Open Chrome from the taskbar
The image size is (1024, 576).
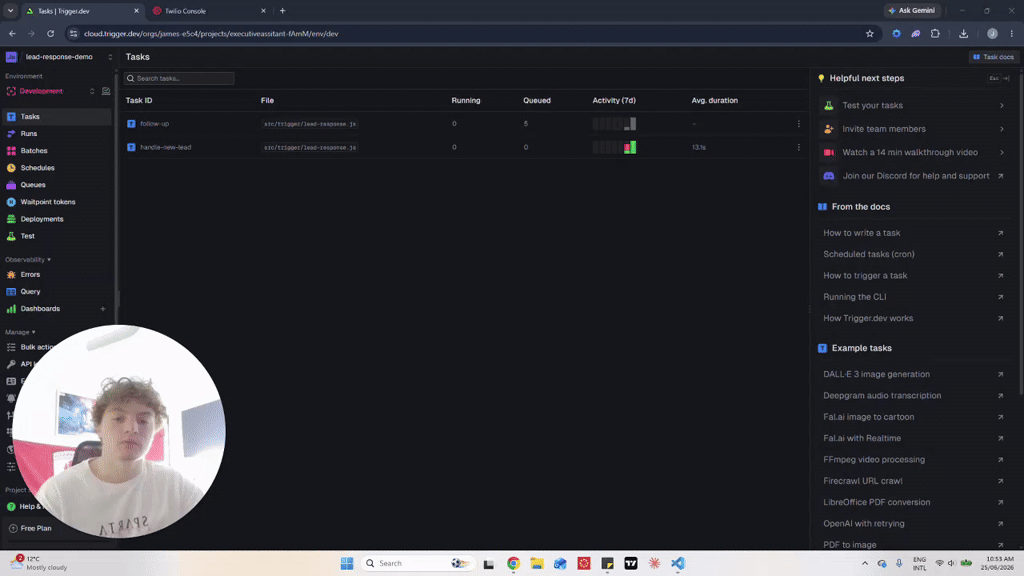point(513,563)
